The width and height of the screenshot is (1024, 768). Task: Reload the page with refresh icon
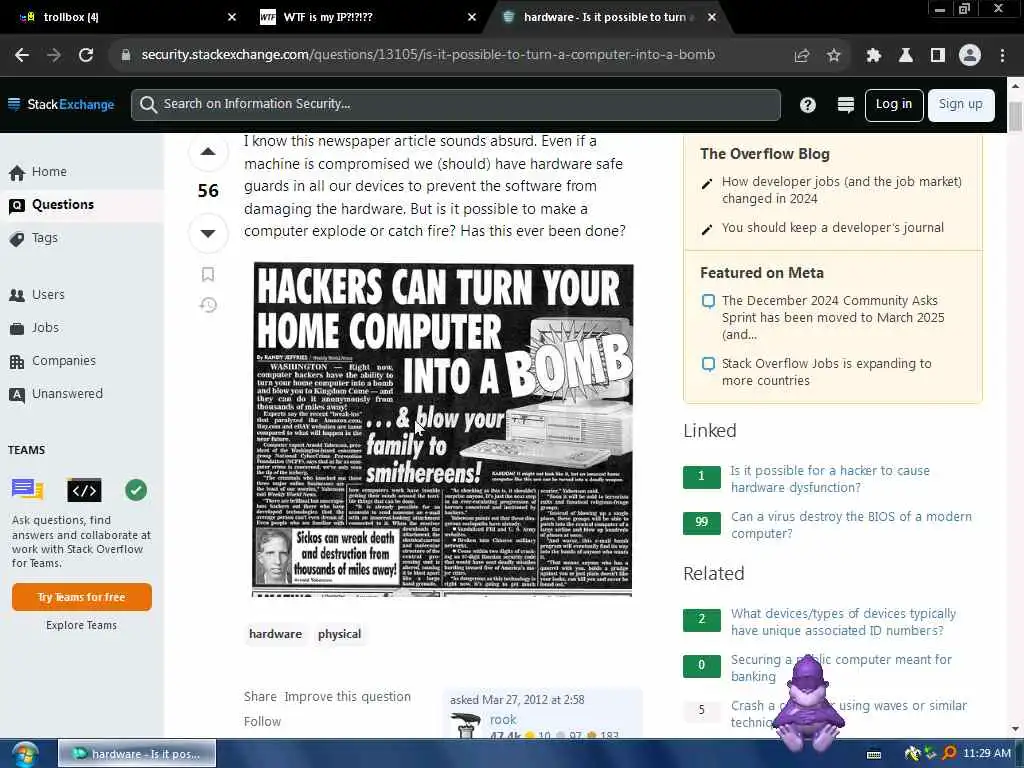(86, 55)
